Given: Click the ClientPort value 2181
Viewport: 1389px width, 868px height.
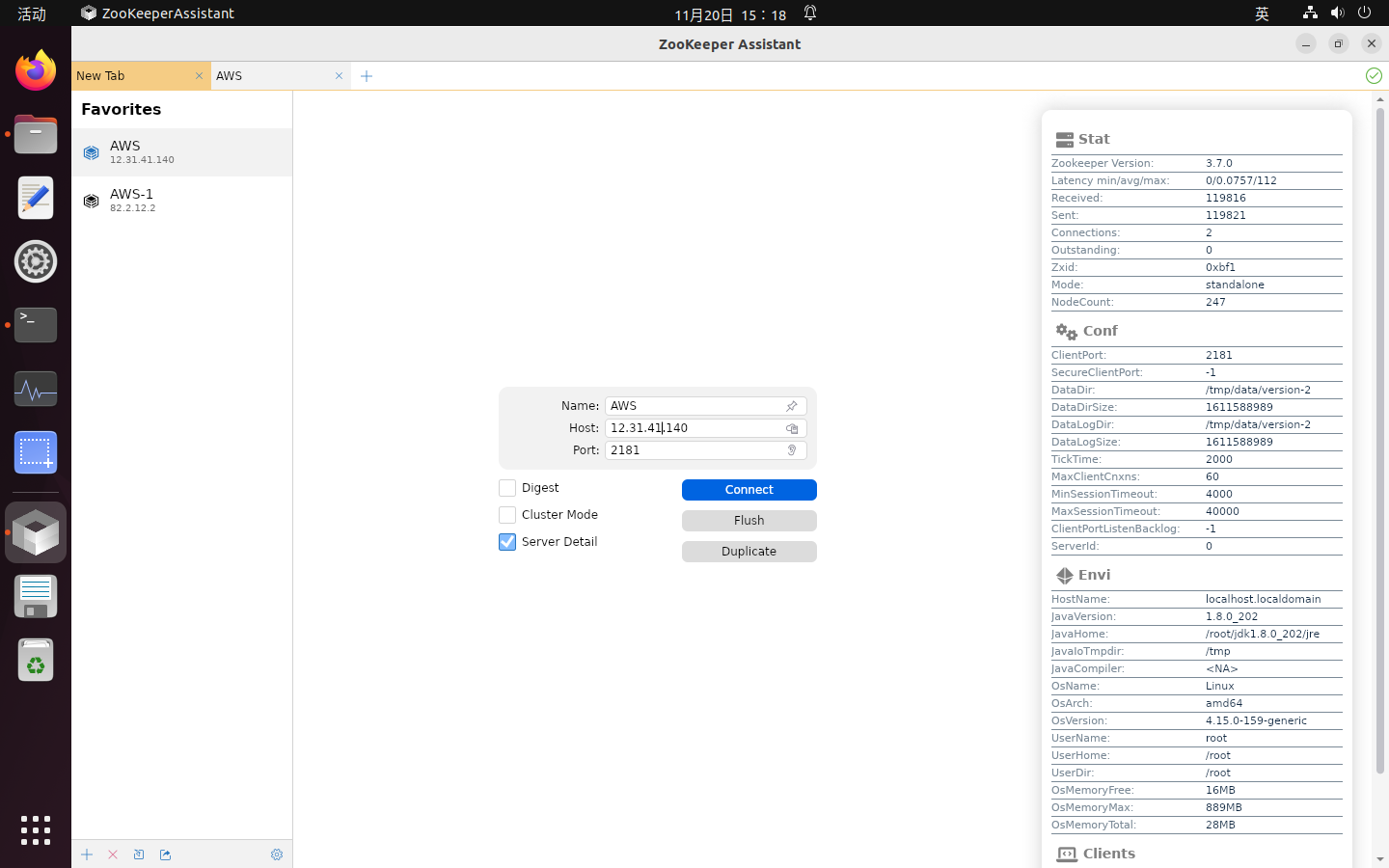Looking at the screenshot, I should 1219,356.
